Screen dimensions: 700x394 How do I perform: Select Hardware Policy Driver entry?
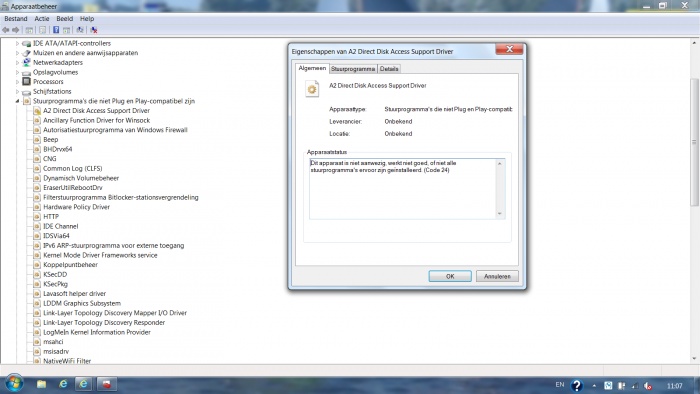click(x=76, y=207)
